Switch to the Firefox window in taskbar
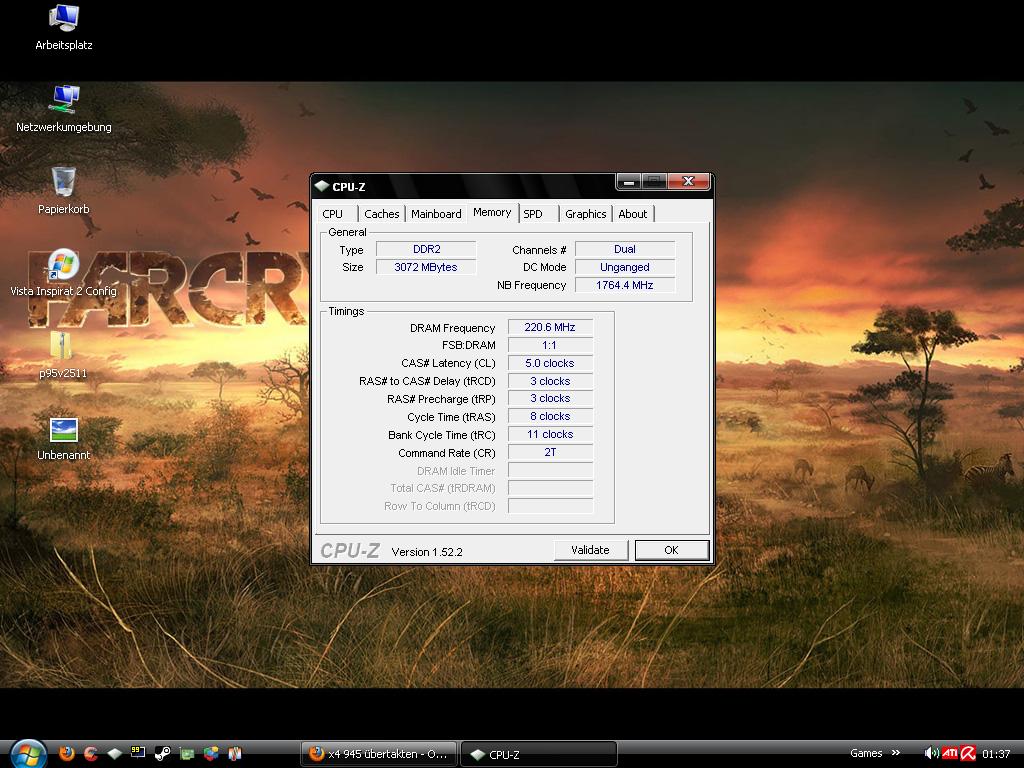This screenshot has width=1024, height=768. pyautogui.click(x=379, y=754)
